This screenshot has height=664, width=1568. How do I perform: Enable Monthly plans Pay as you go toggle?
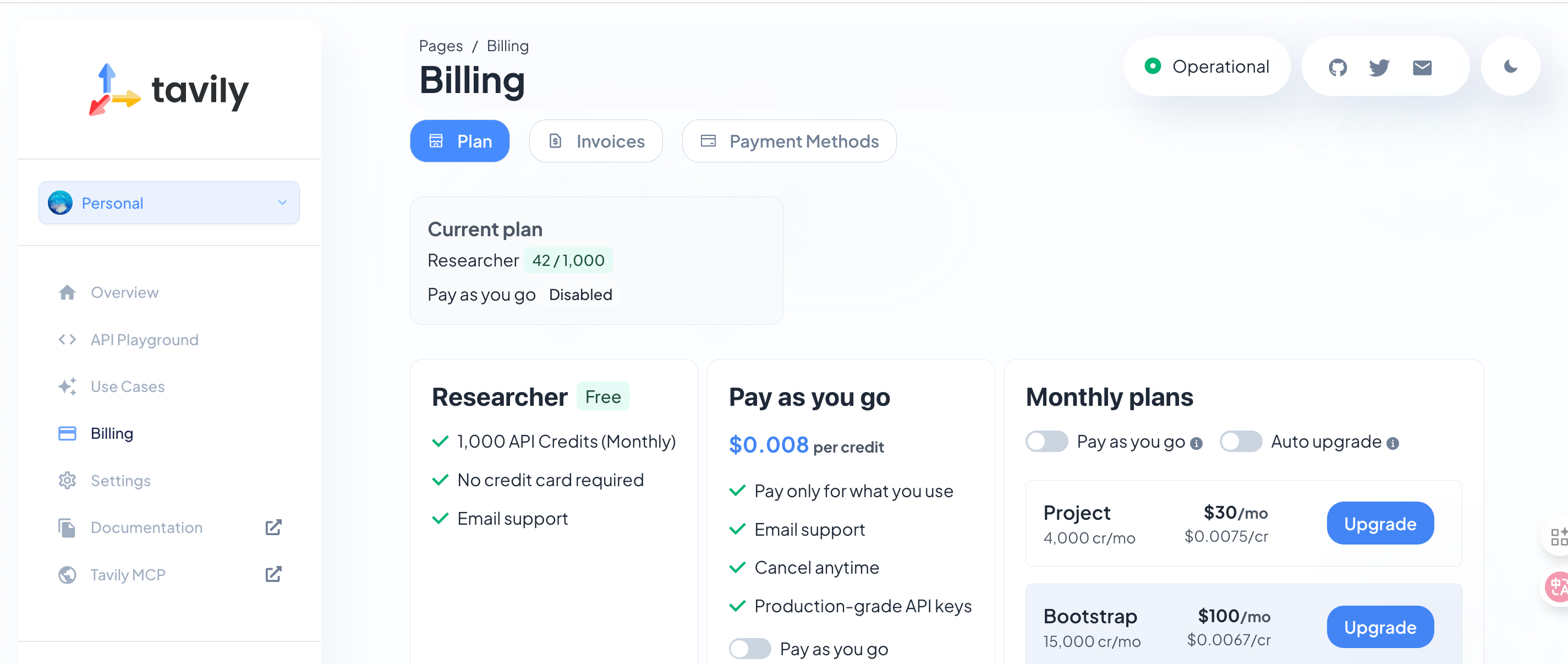click(1046, 441)
